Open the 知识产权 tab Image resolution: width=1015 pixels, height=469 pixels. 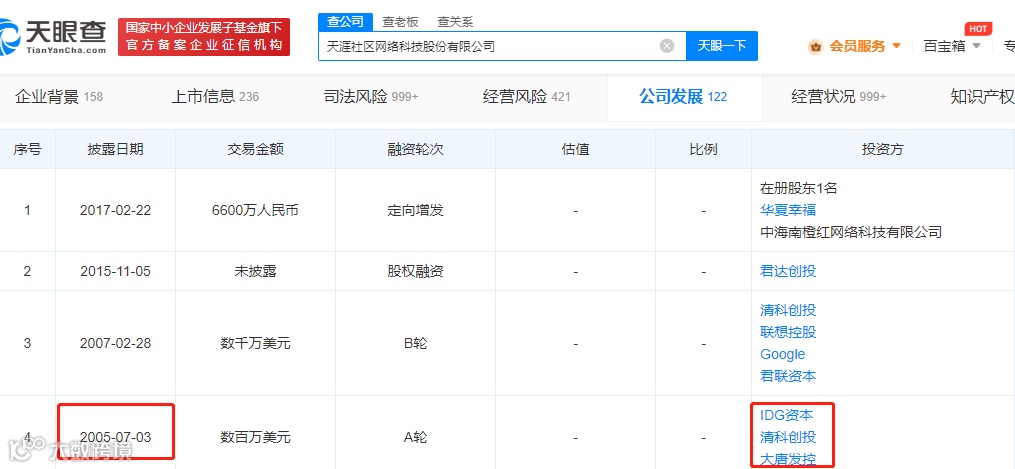pyautogui.click(x=981, y=97)
